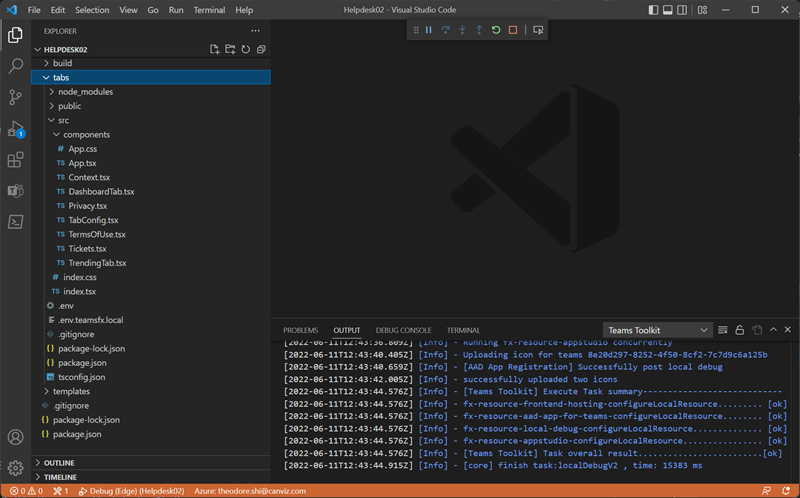The height and width of the screenshot is (498, 800).
Task: Open Explorer more actions ellipsis
Action: point(256,31)
